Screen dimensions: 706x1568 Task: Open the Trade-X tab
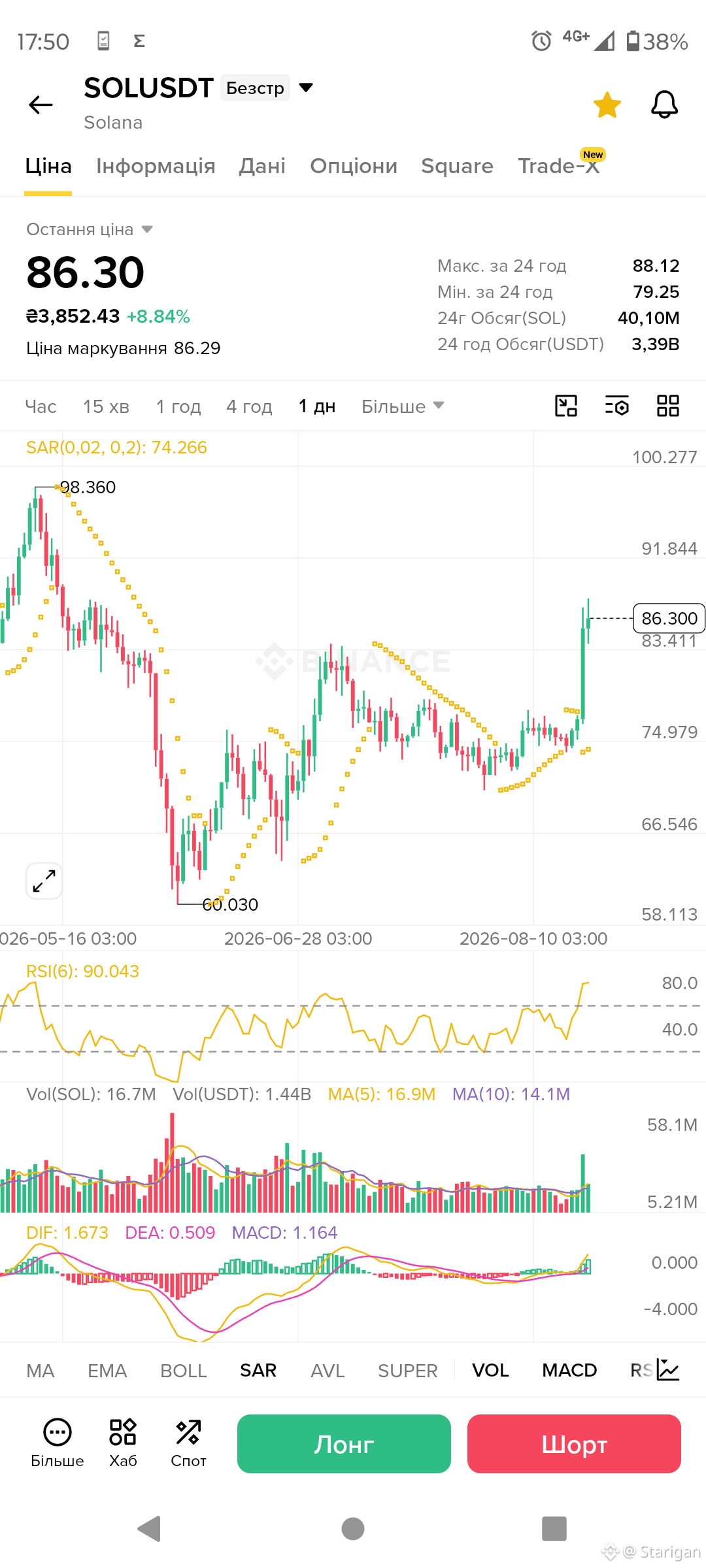559,166
